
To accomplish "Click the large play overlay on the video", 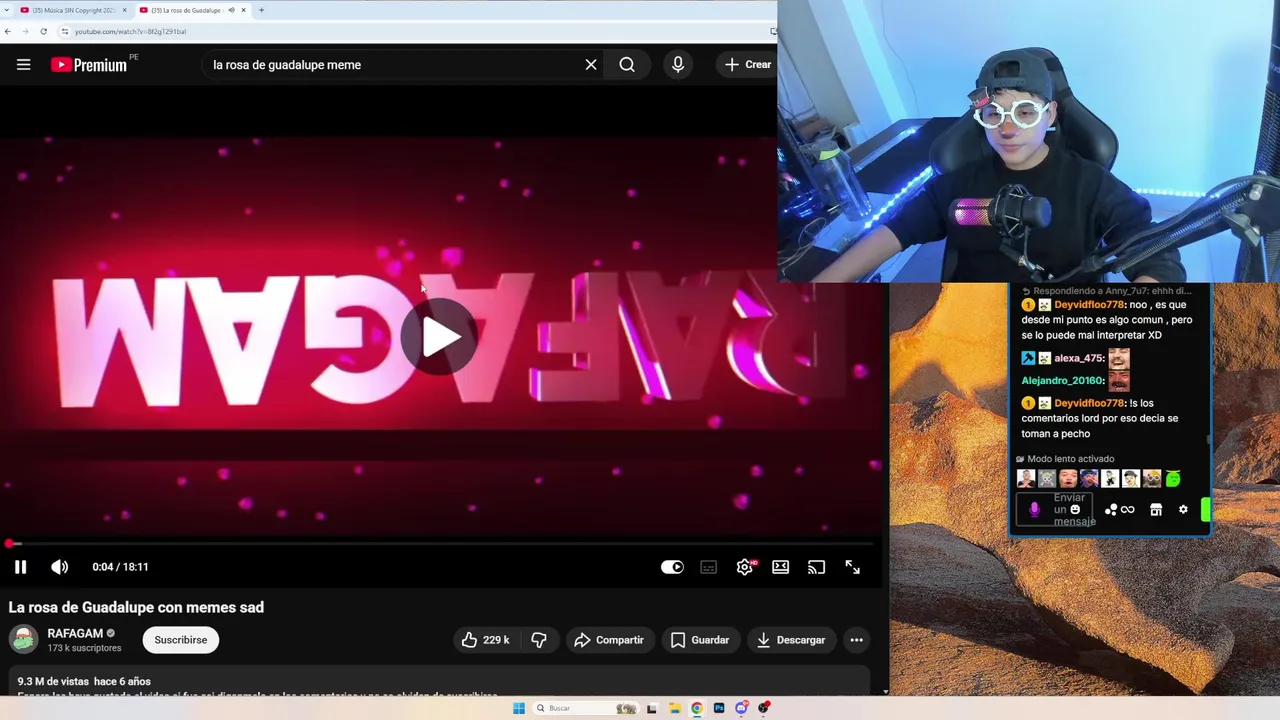I will 439,338.
